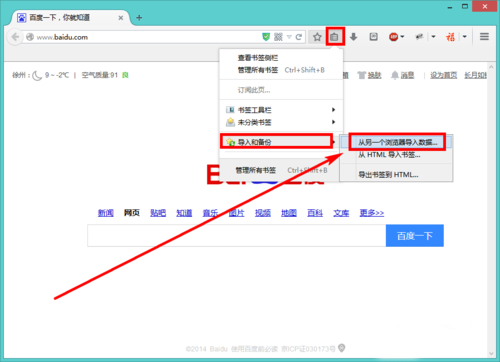This screenshot has width=500, height=362.
Task: Expand the ABP dropdown arrow
Action: (402, 37)
